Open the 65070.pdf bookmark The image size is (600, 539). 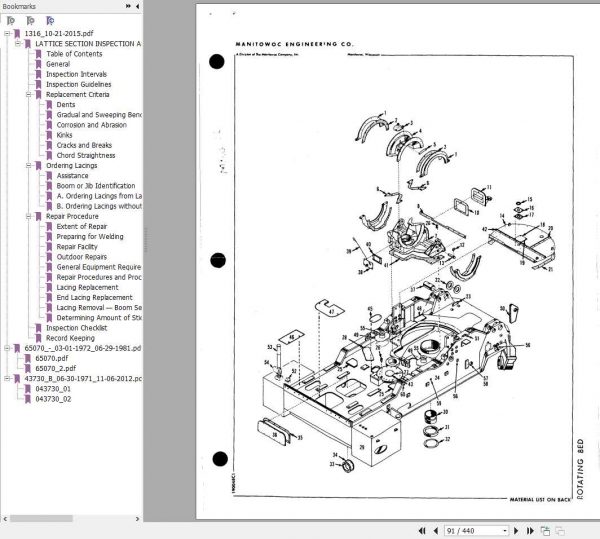[52, 358]
